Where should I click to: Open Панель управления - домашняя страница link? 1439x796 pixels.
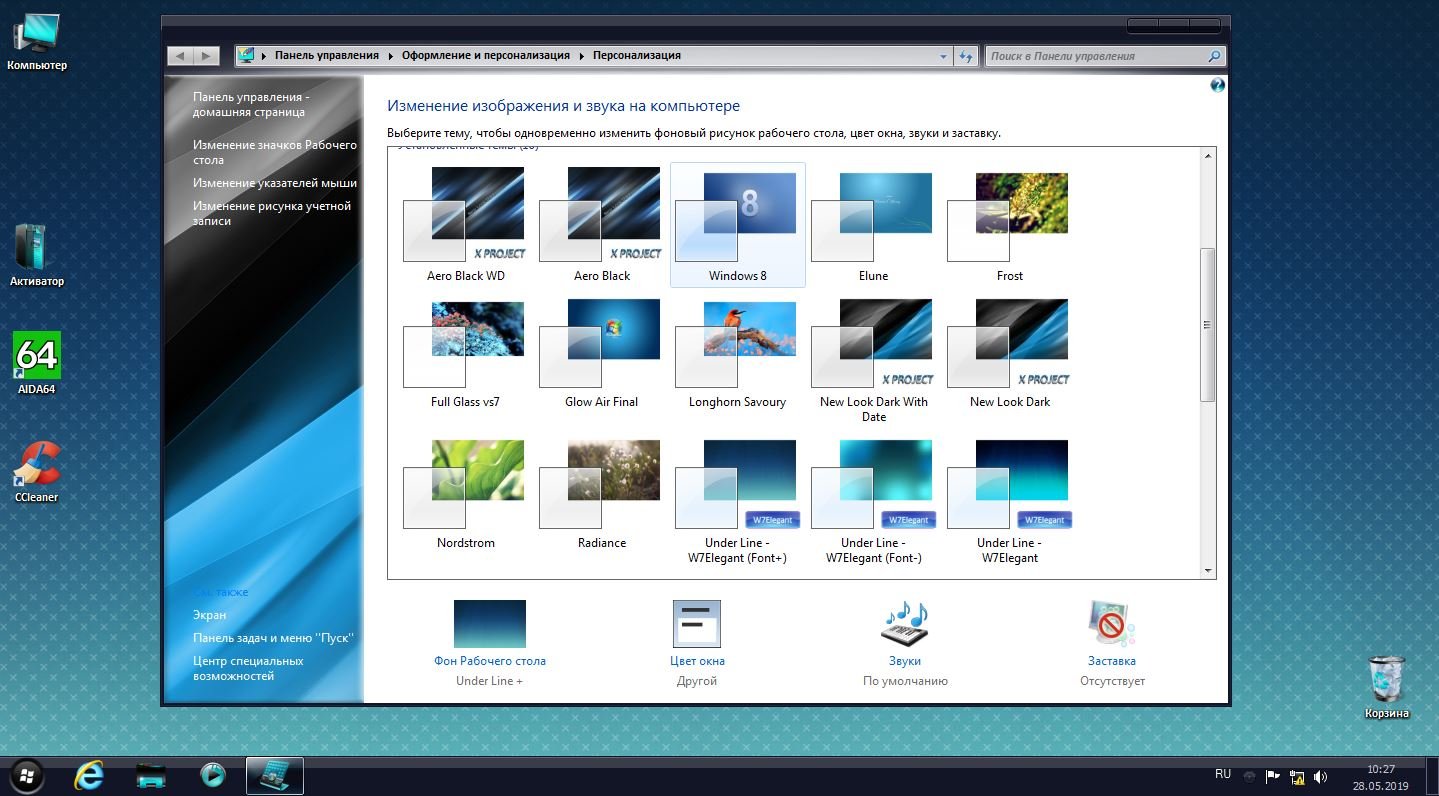251,105
